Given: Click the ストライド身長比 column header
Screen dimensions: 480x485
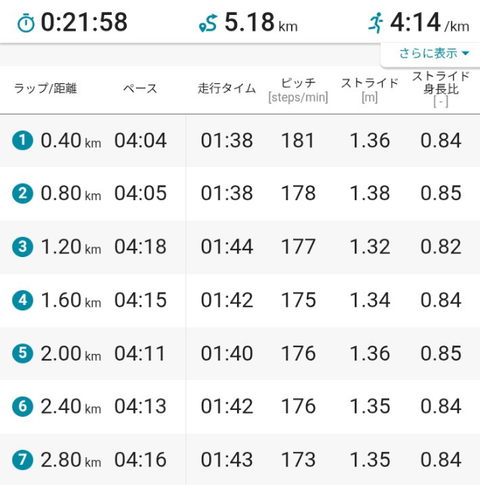Looking at the screenshot, I should pos(441,89).
